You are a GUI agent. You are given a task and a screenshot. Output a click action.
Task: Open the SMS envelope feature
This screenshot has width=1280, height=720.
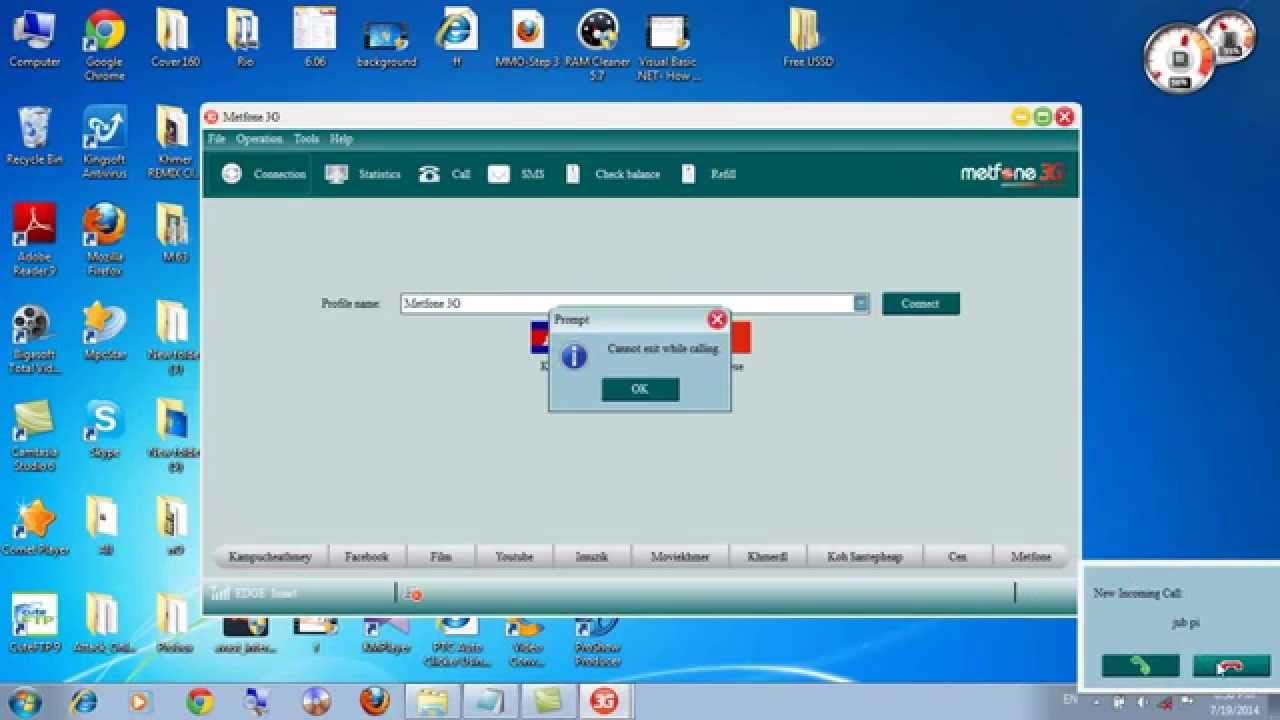pyautogui.click(x=516, y=174)
